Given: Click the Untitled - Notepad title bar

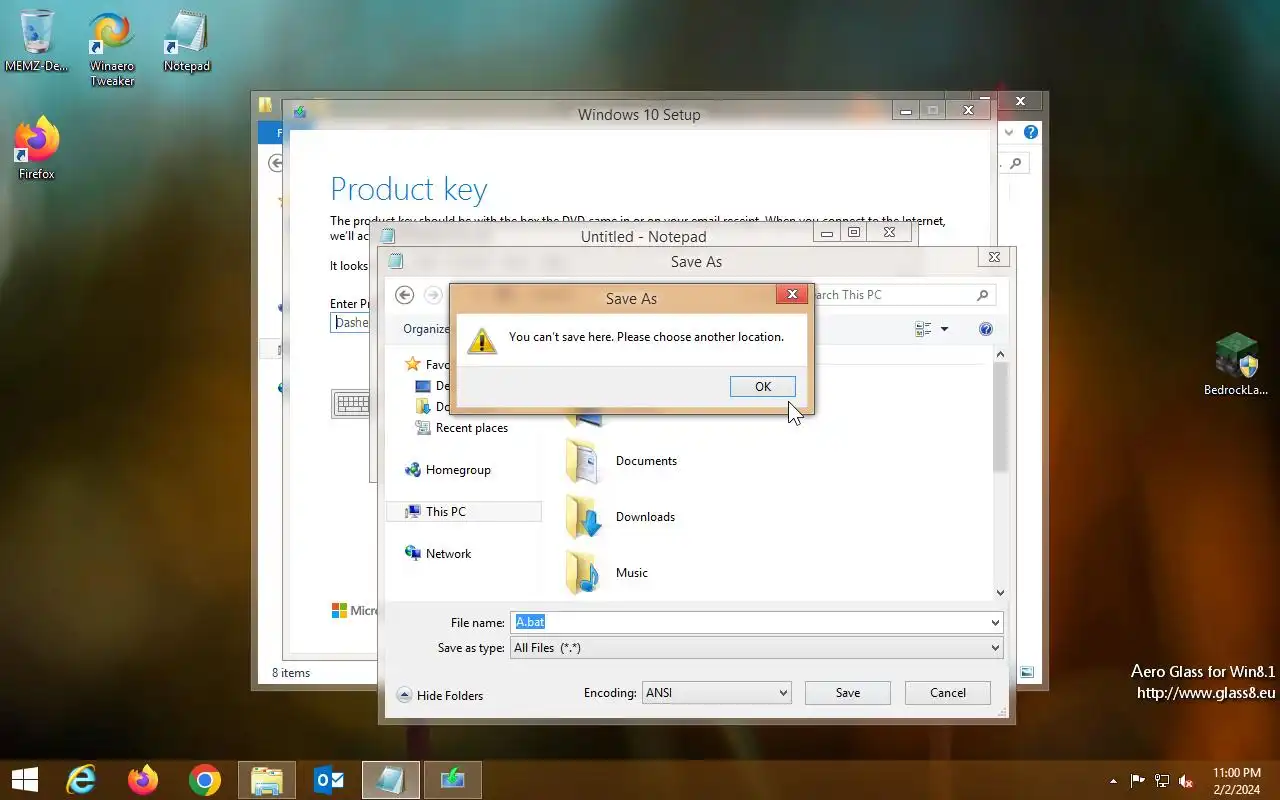Looking at the screenshot, I should 644,237.
